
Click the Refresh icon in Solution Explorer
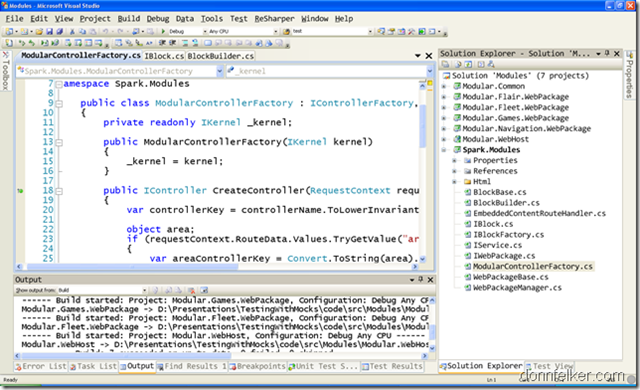[468, 64]
